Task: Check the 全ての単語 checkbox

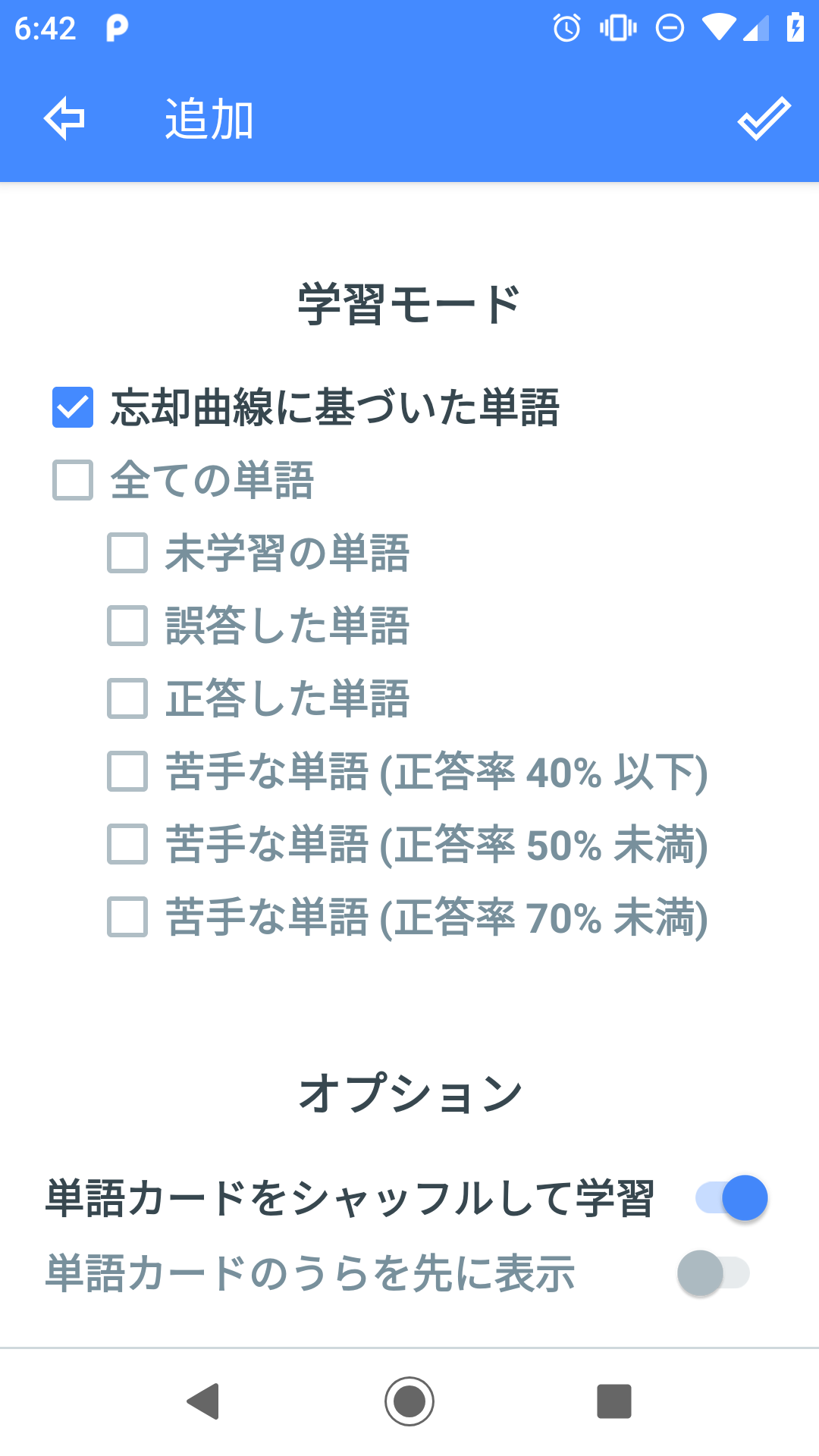Action: (x=71, y=480)
